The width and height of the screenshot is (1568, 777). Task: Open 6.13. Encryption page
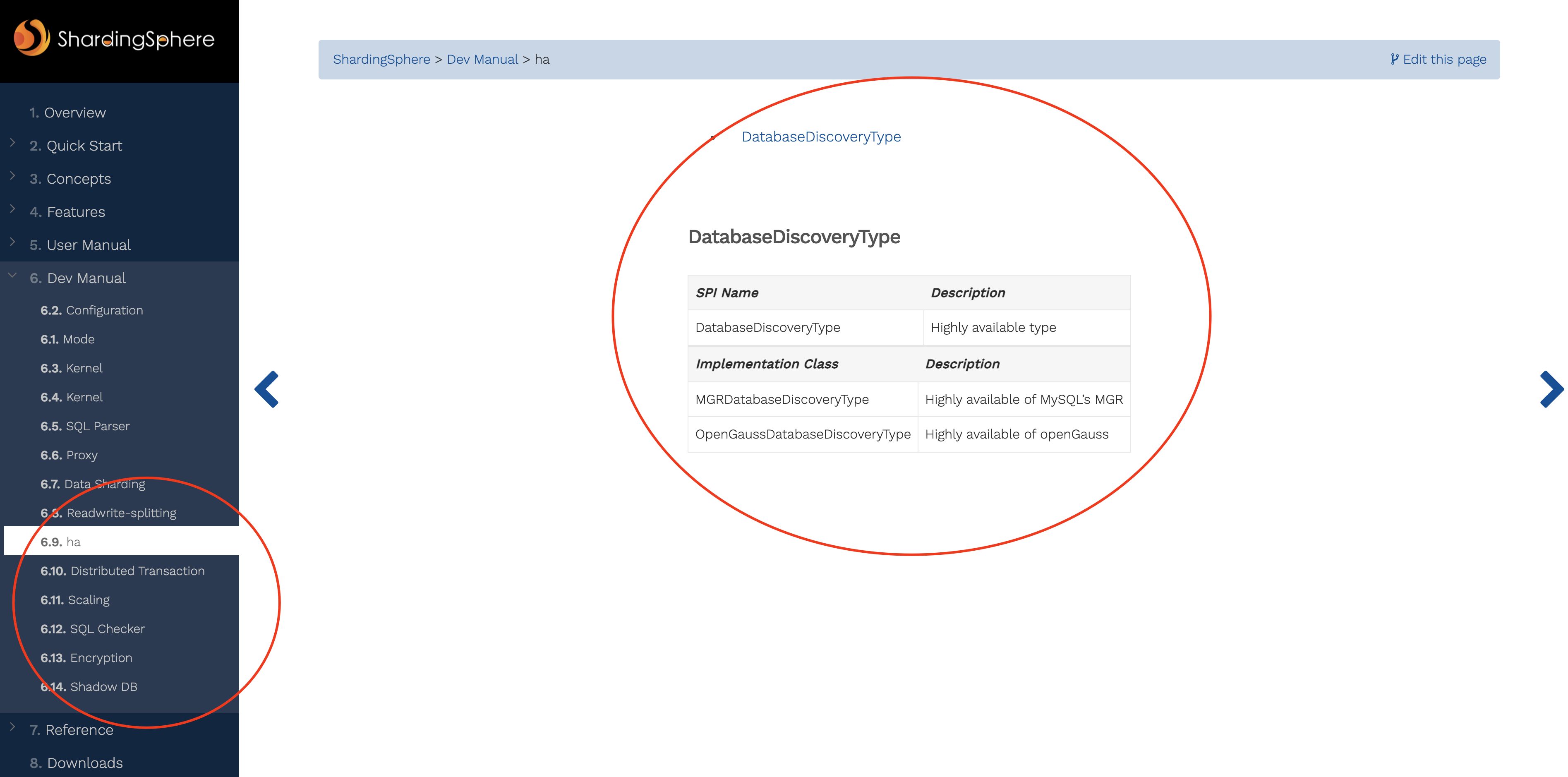(86, 658)
